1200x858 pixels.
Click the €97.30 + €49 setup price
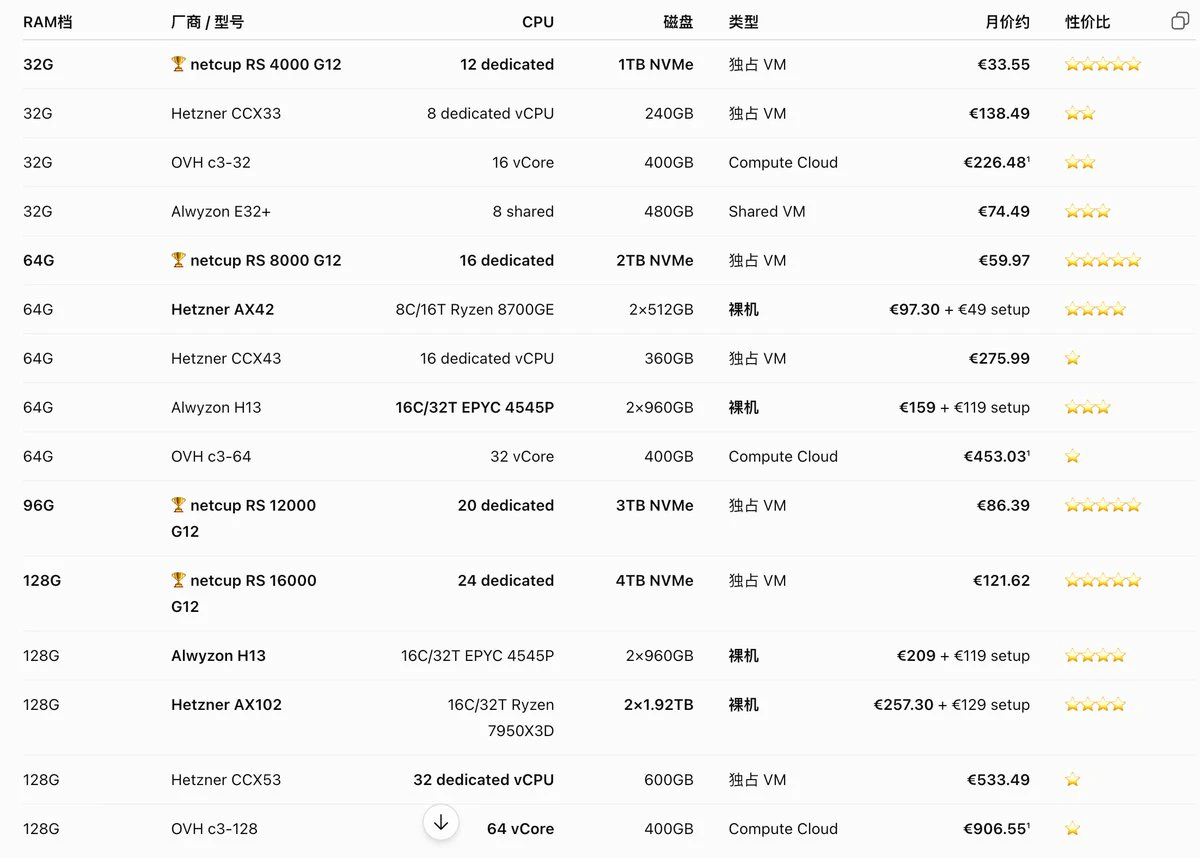pos(960,309)
